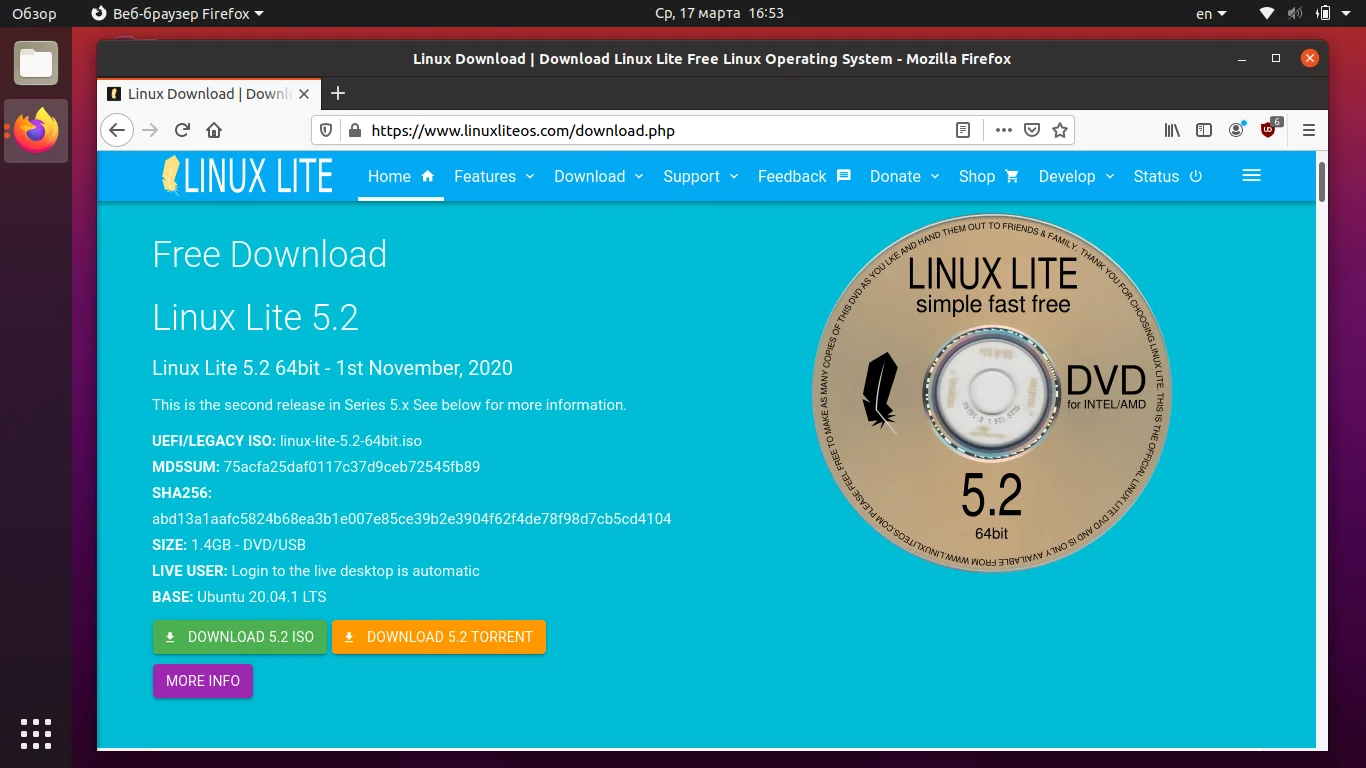Bookmark the page with the star icon
This screenshot has width=1366, height=768.
[1059, 130]
